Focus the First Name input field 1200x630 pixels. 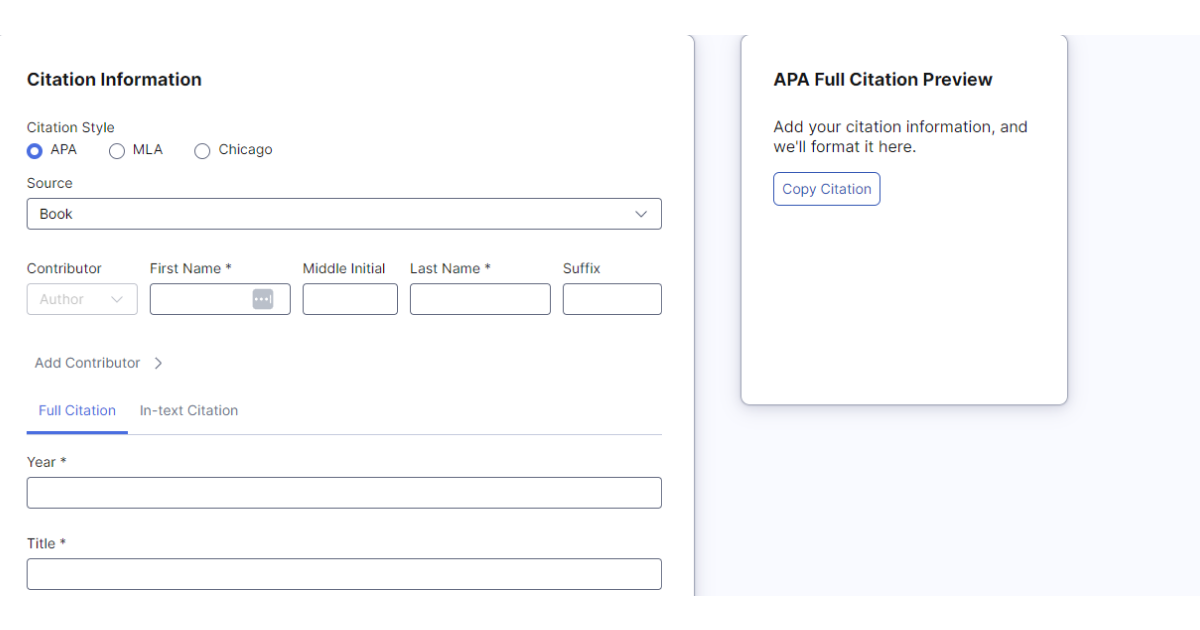220,299
